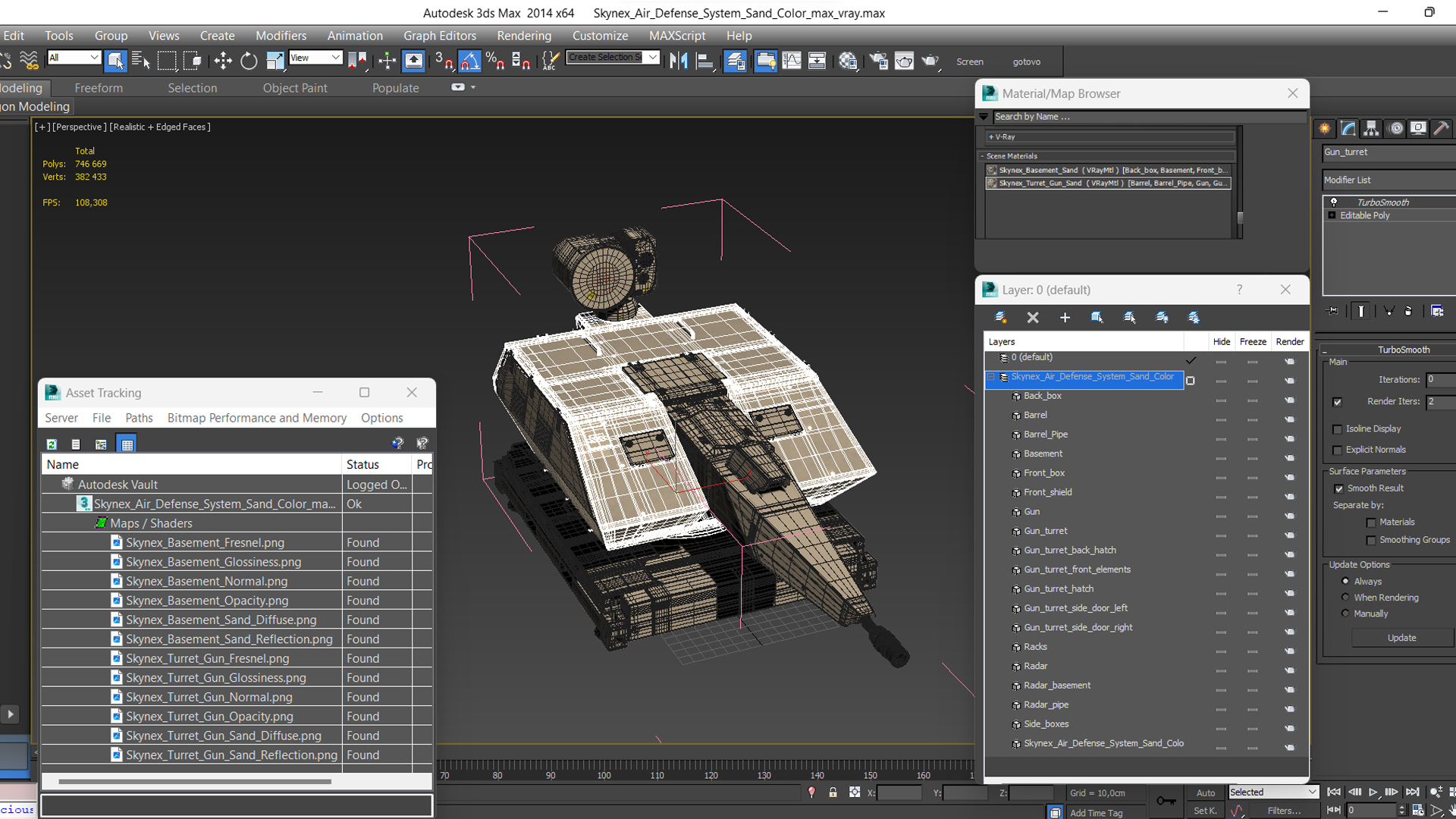Screen dimensions: 1456x819
Task: Open Select by Name tool
Action: point(140,61)
